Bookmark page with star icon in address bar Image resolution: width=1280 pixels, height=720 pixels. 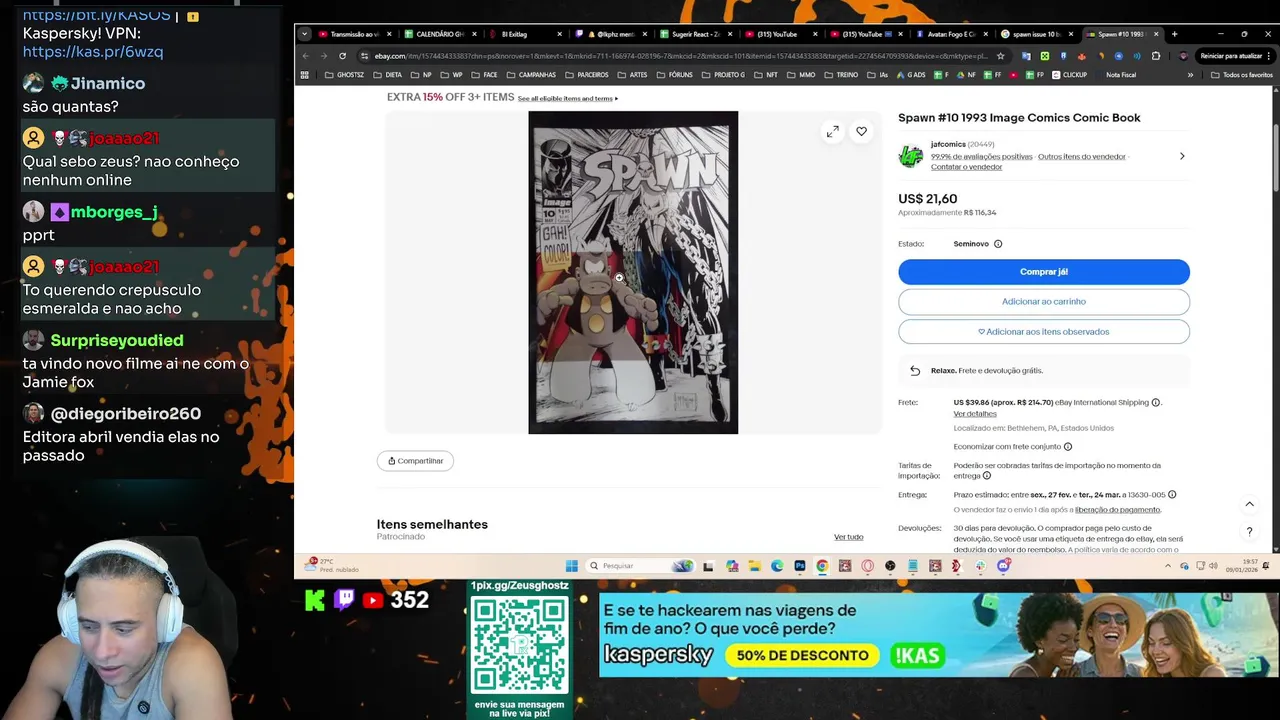click(1000, 56)
